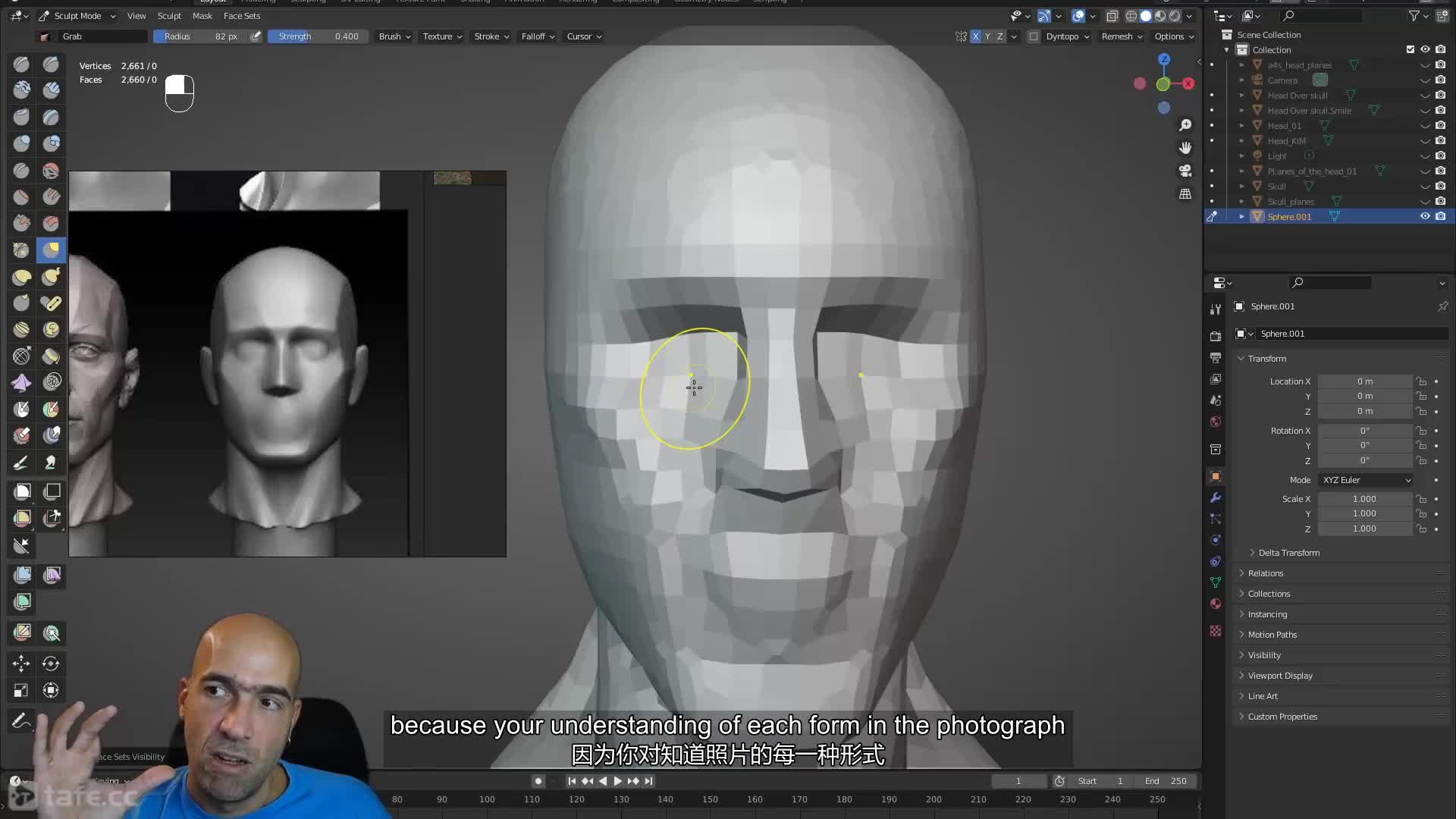Select Solid viewport shading mode
The image size is (1456, 819).
[x=1146, y=16]
